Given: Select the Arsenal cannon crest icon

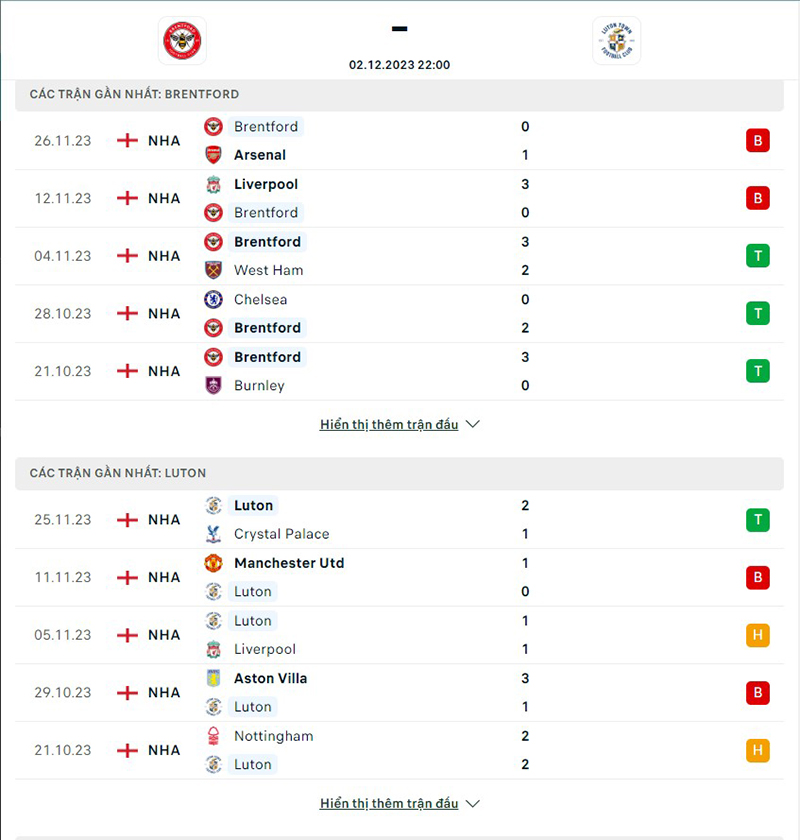Looking at the screenshot, I should (215, 155).
